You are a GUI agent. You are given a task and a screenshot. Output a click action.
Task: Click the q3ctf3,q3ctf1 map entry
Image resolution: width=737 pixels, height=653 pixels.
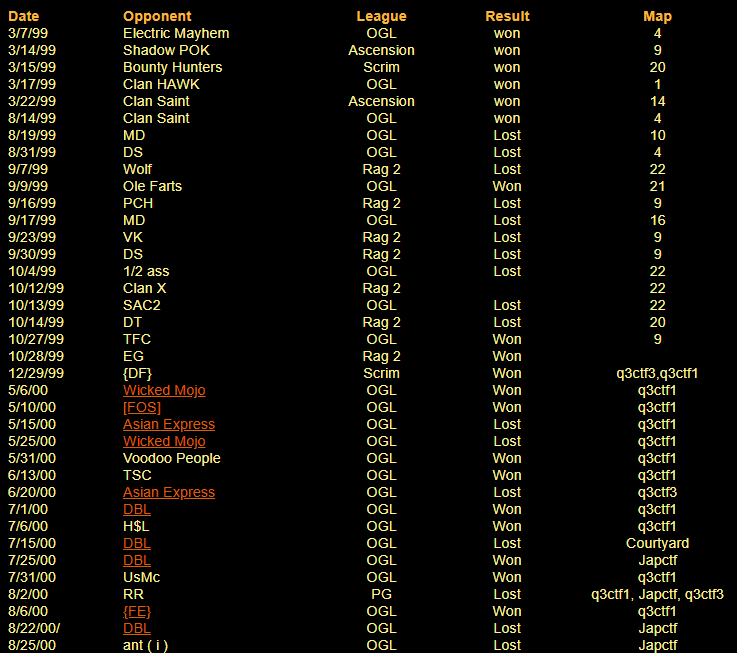(657, 373)
